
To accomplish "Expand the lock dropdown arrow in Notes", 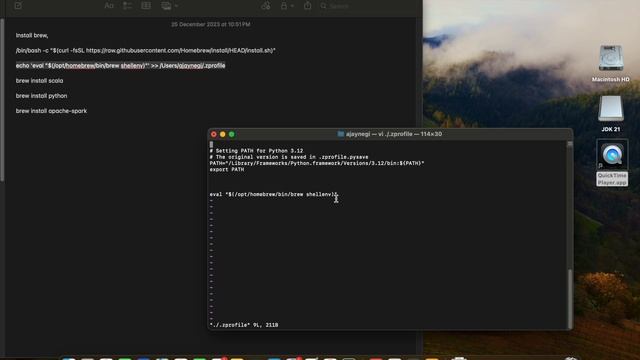I will pyautogui.click(x=292, y=6).
